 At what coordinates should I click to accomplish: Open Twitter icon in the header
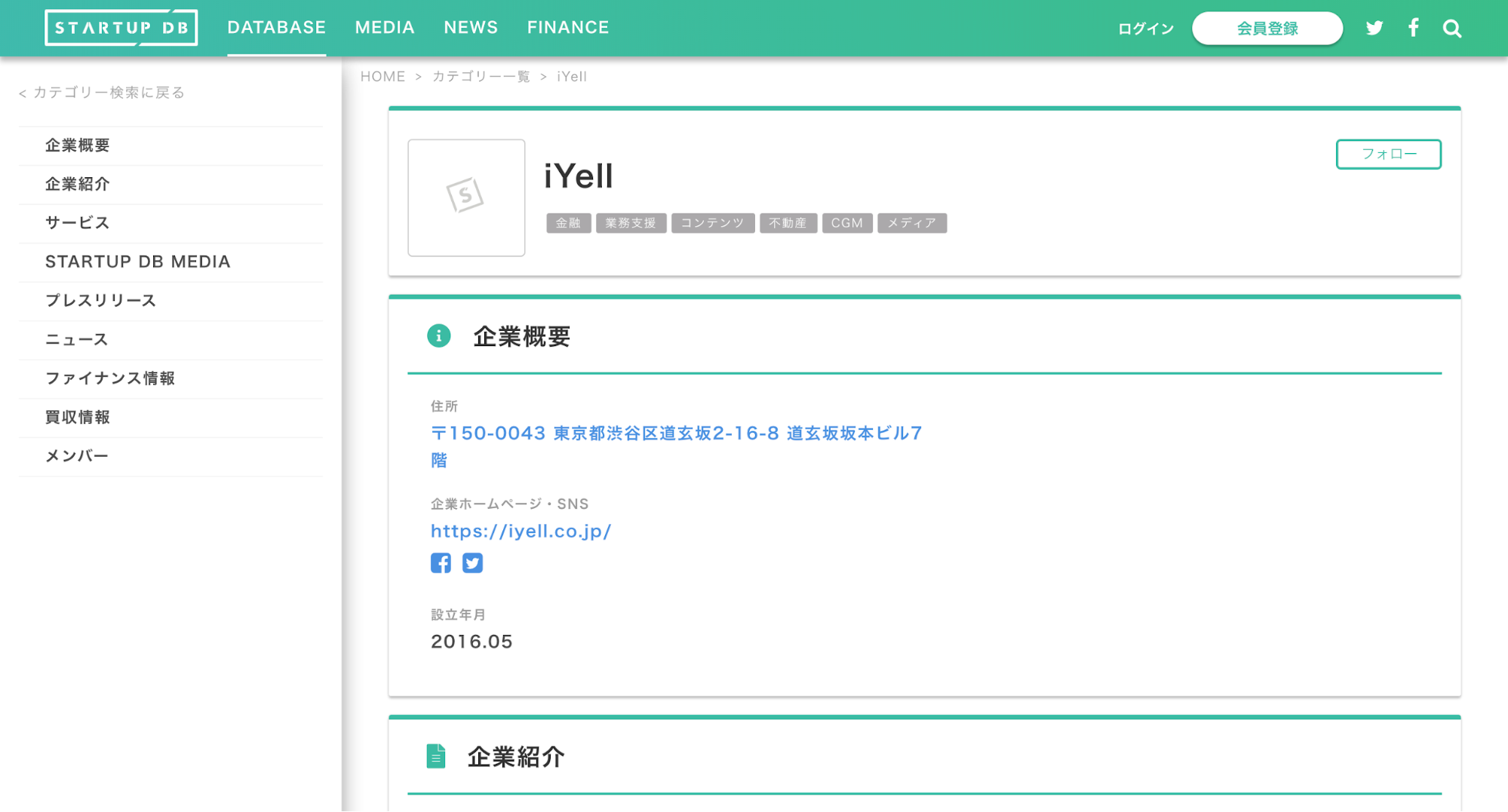[x=1374, y=28]
